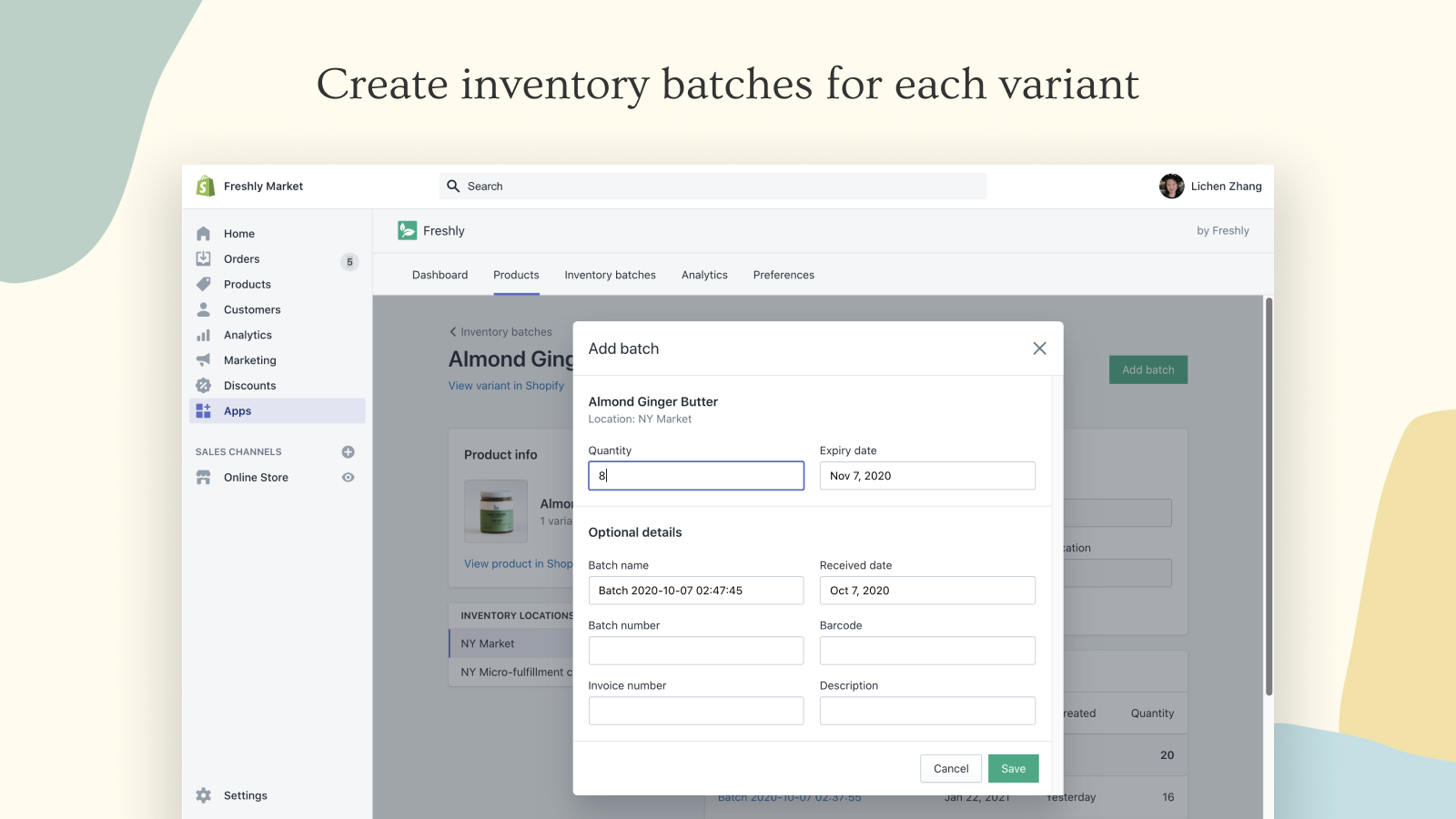Open the Expiry date field
The width and height of the screenshot is (1456, 819).
927,476
